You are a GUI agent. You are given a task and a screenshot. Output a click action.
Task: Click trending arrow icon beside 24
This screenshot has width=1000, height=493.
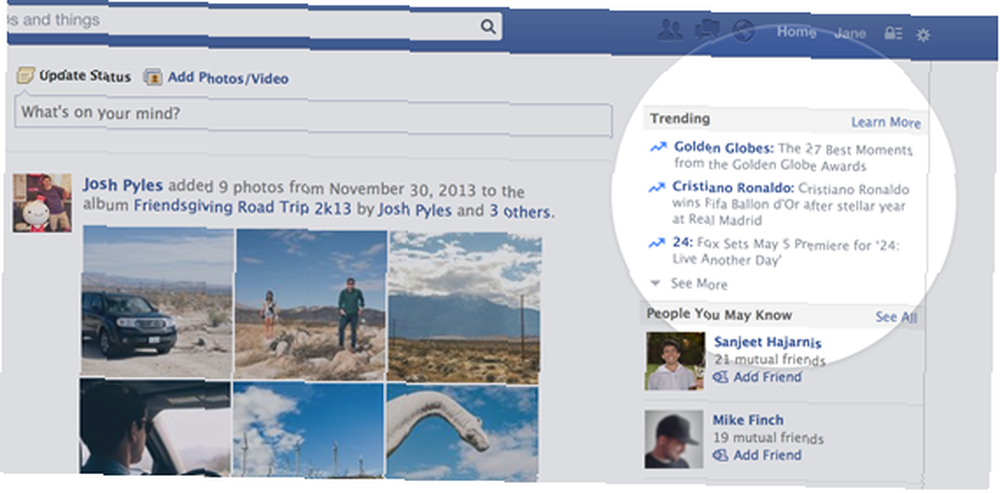point(656,243)
